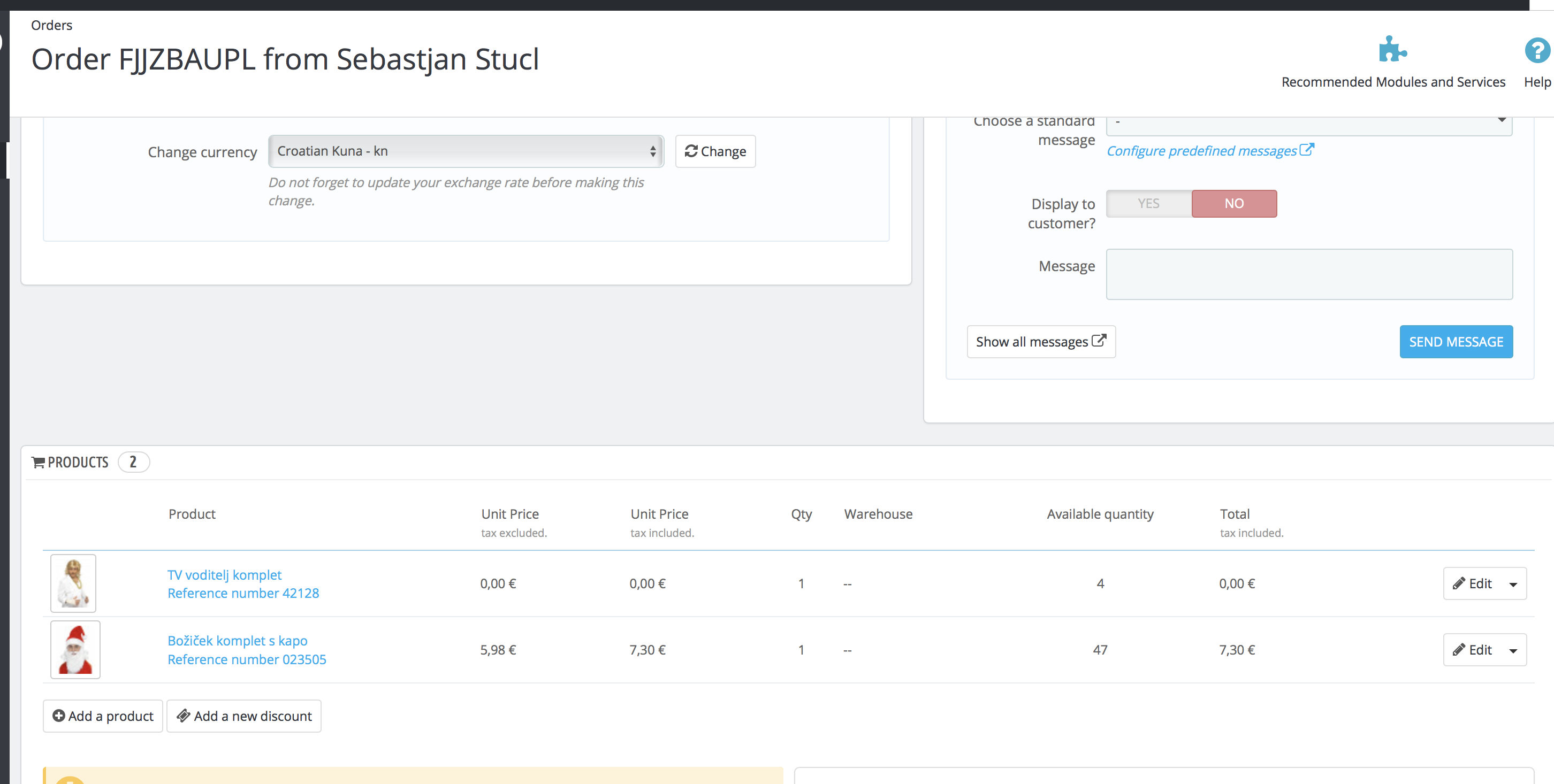Click pencil Edit icon for TV voditelj komplet
The height and width of the screenshot is (784, 1554).
click(1459, 583)
